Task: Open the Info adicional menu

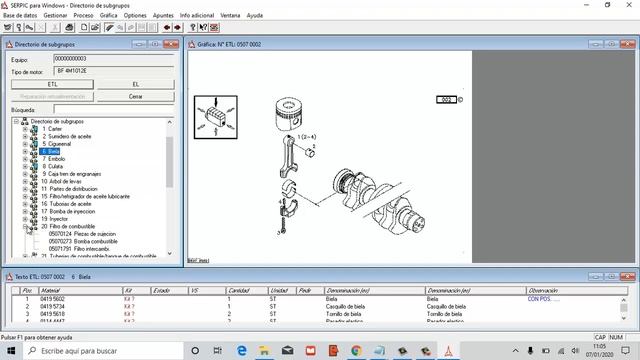Action: coord(197,15)
